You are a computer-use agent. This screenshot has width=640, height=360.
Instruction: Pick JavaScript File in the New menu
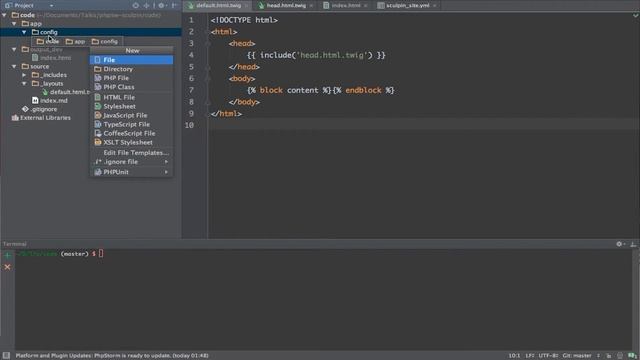[131, 115]
